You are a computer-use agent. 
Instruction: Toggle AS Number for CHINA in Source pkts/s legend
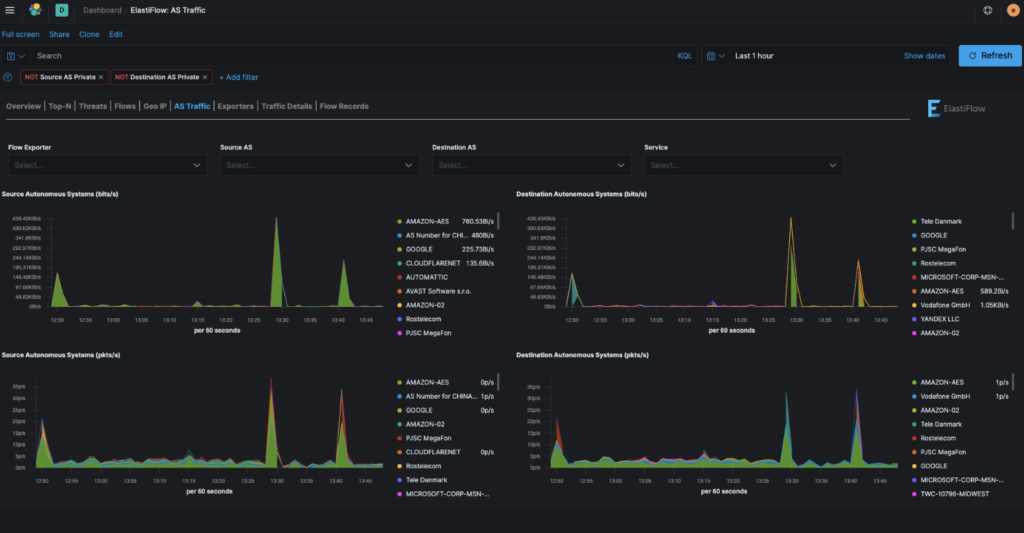click(439, 396)
